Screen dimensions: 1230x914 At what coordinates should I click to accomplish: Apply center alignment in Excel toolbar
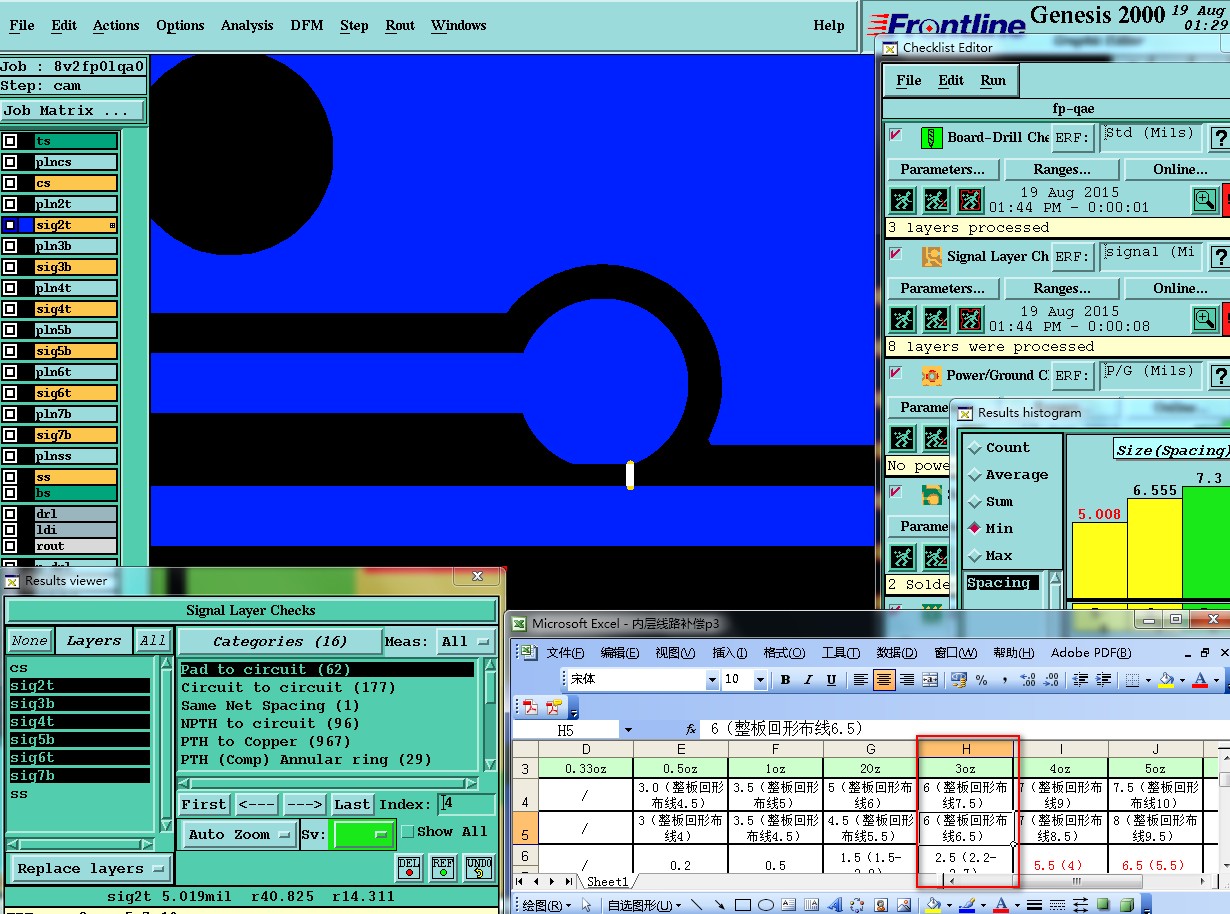[884, 680]
